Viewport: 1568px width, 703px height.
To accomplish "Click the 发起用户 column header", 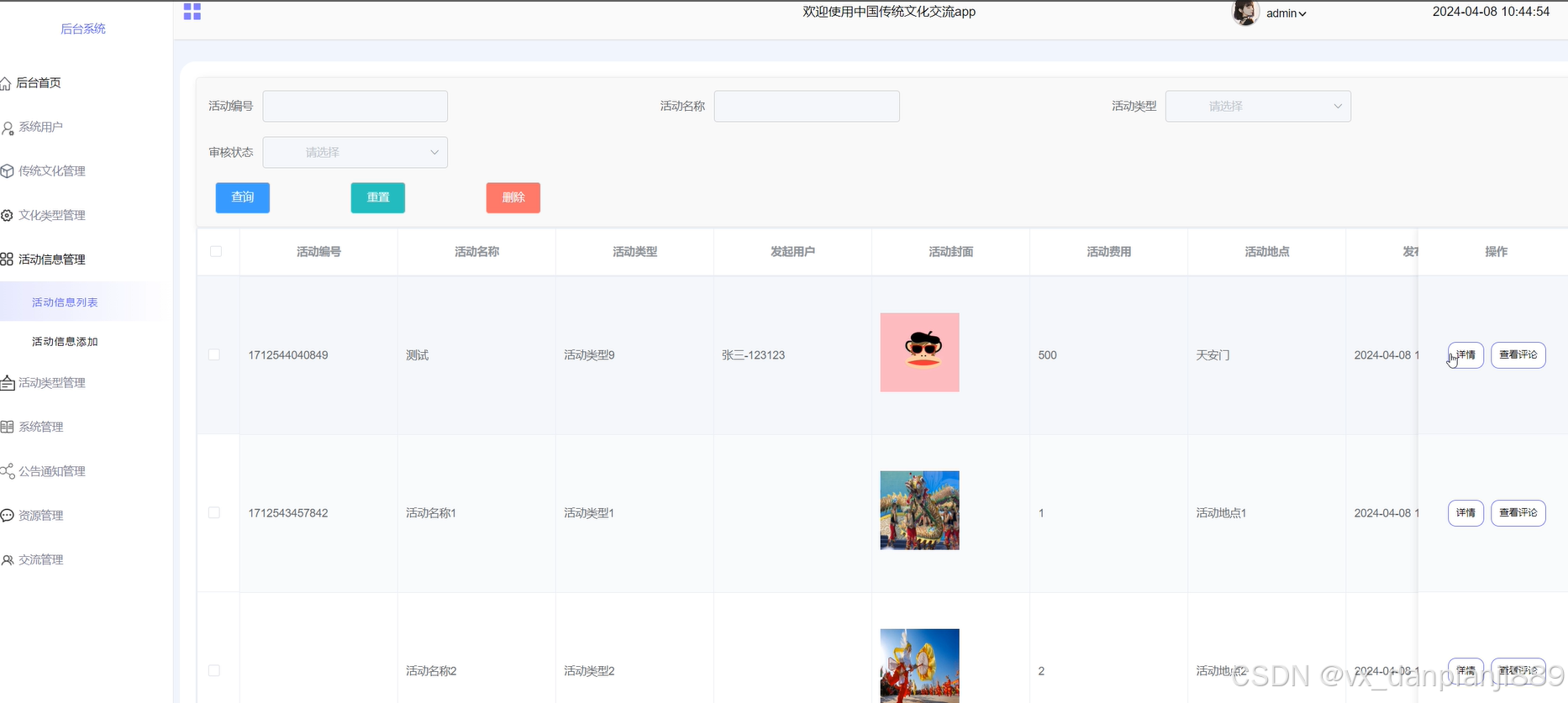I will pyautogui.click(x=792, y=251).
